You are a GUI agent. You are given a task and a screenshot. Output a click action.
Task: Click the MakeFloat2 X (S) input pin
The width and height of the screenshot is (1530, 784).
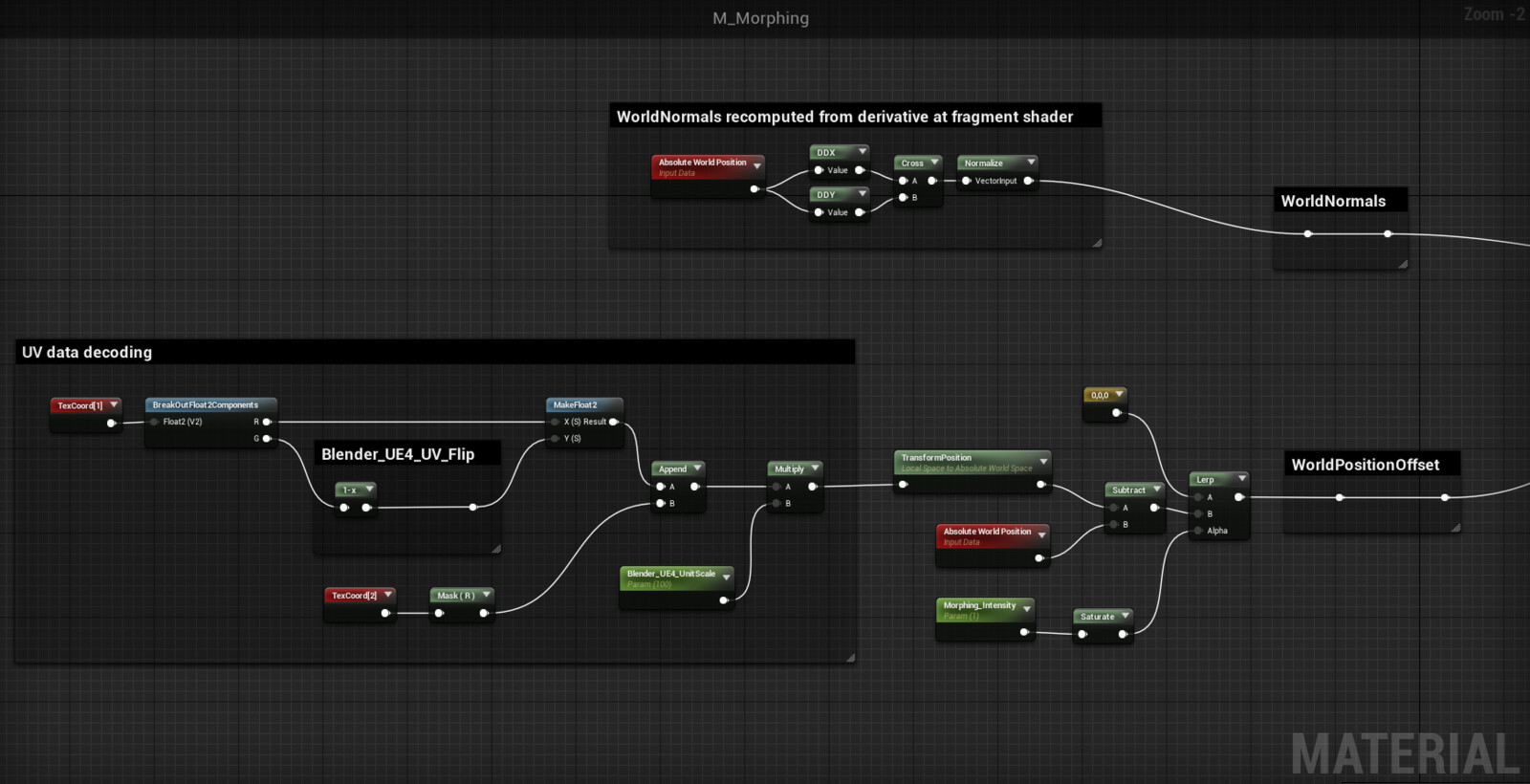[x=555, y=422]
